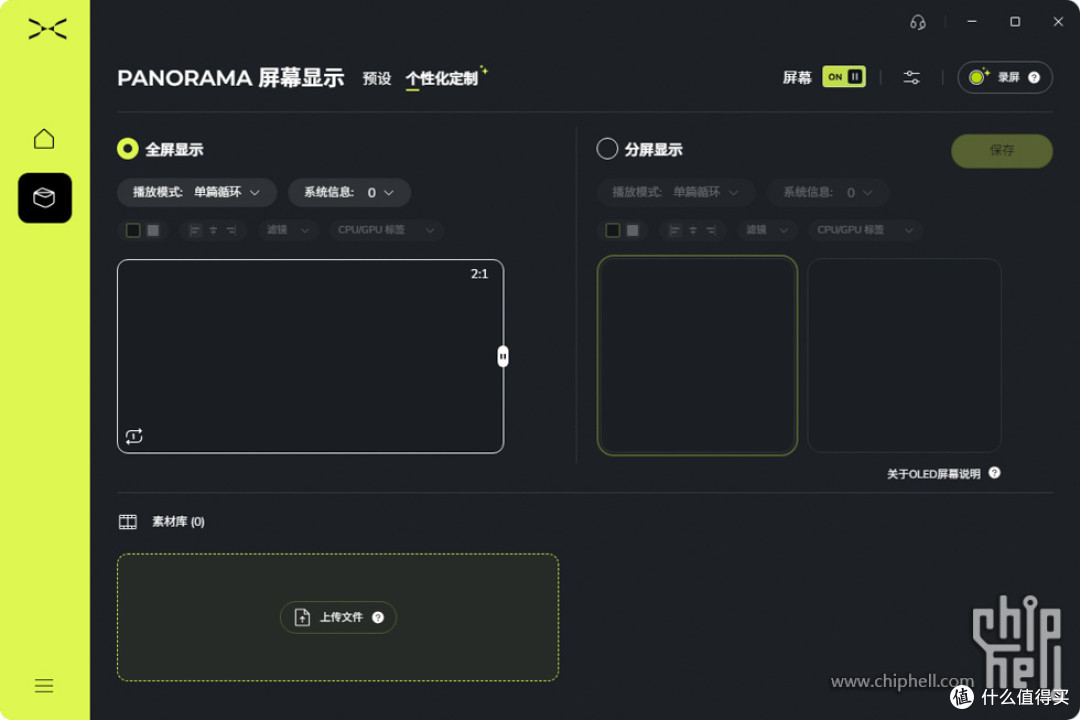Click the dashed upload drop zone
The height and width of the screenshot is (720, 1080).
tap(338, 617)
